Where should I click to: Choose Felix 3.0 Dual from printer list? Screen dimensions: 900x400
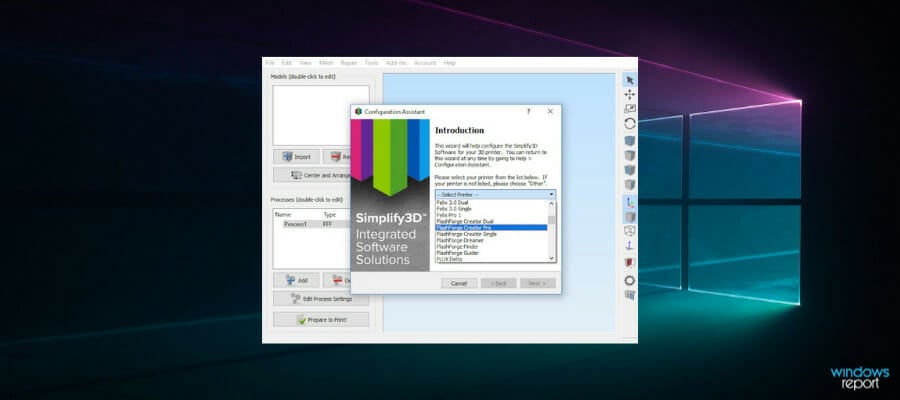tap(491, 203)
